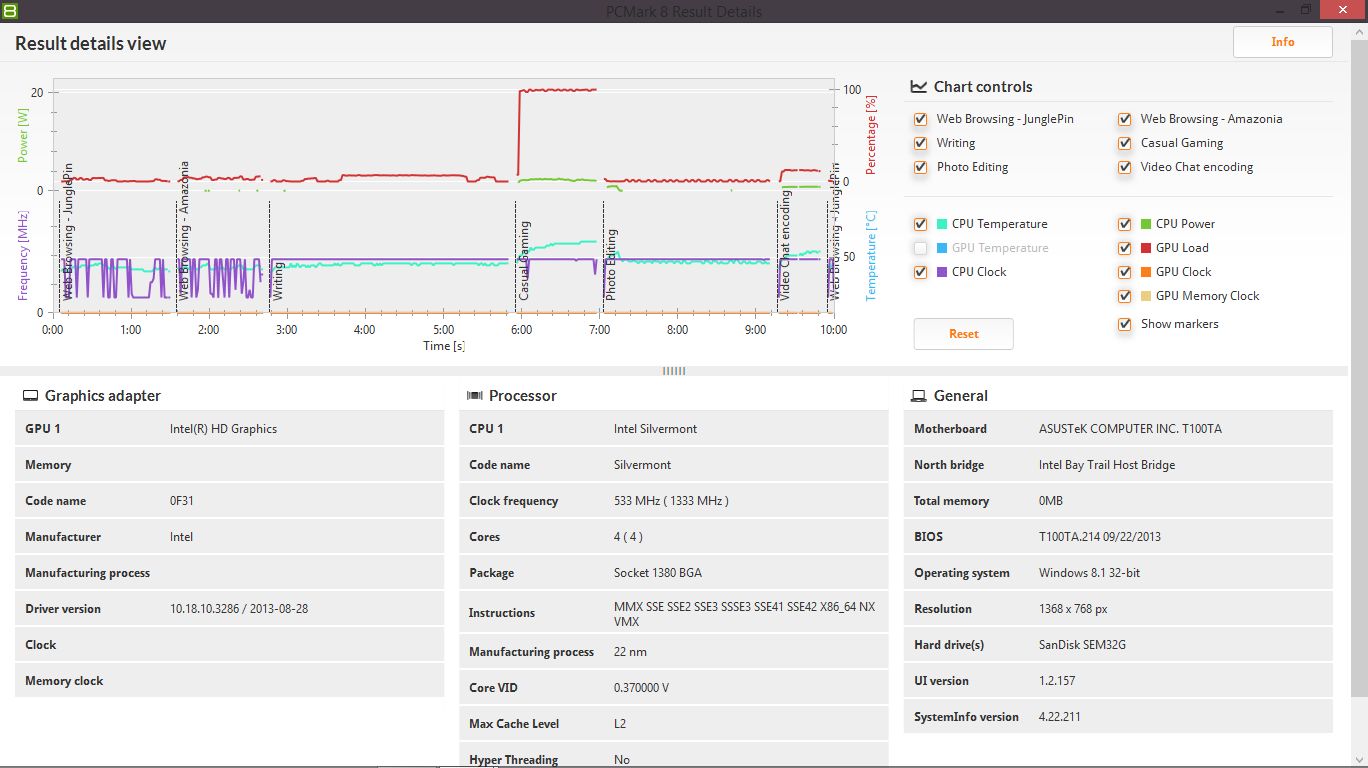Select the Amazonia marker label on the chart
The width and height of the screenshot is (1368, 768).
[x=185, y=231]
